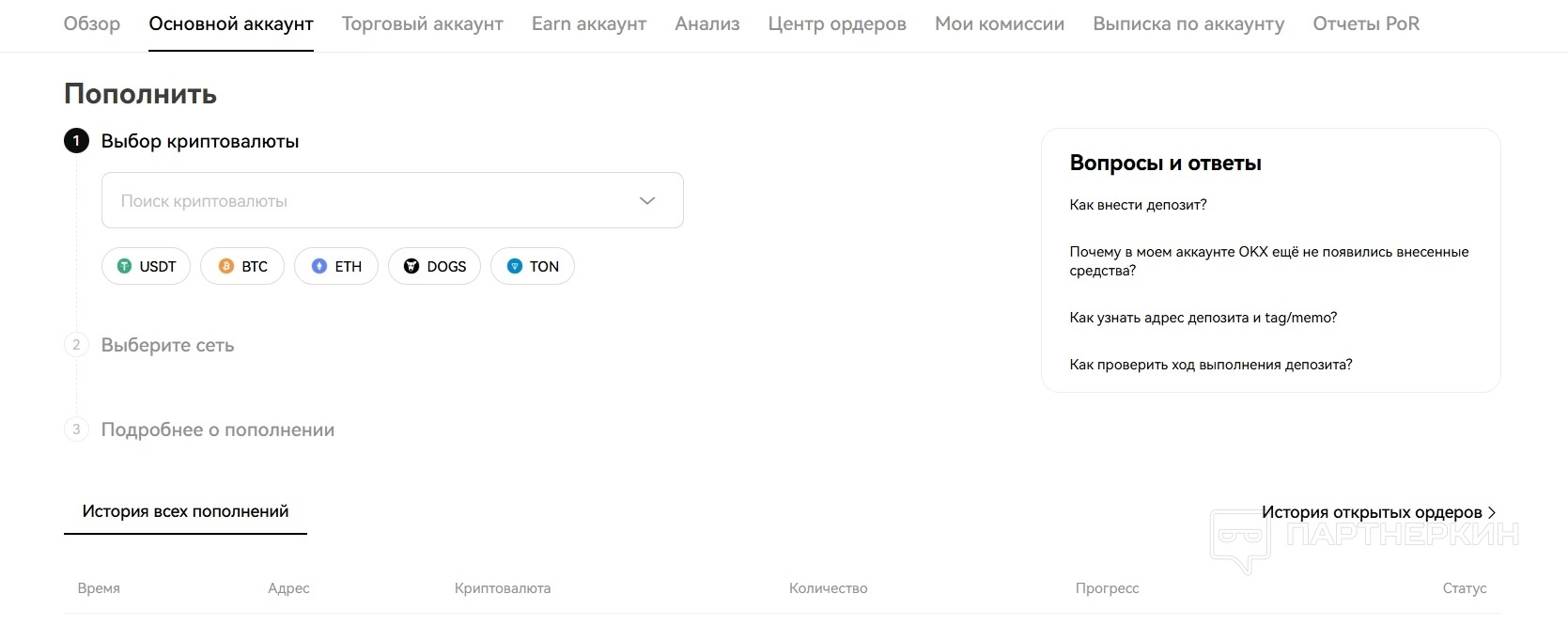Screen dimensions: 1568x625
Task: Open История открытых ордеров chevron link
Action: coord(1491,512)
